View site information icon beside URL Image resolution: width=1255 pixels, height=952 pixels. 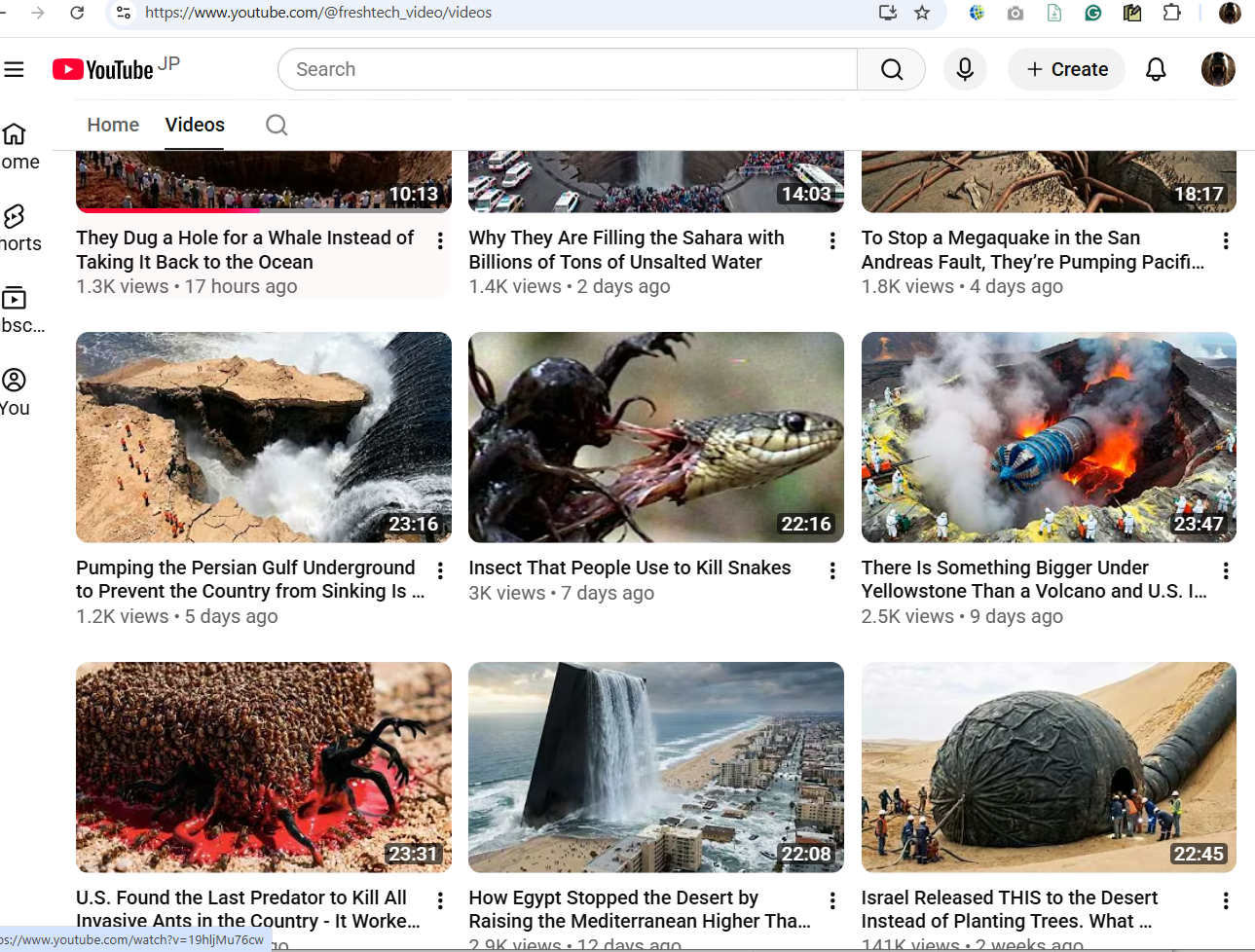[124, 13]
